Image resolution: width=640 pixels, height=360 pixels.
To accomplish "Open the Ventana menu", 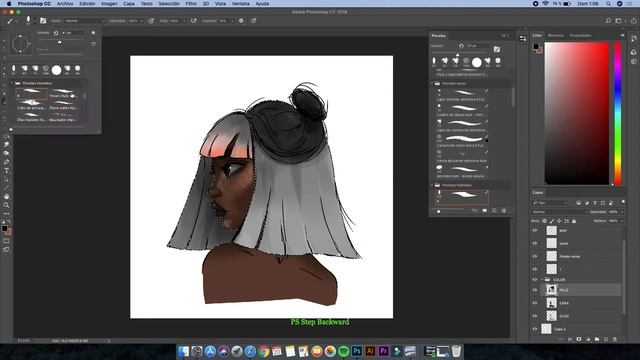I will 240,4.
